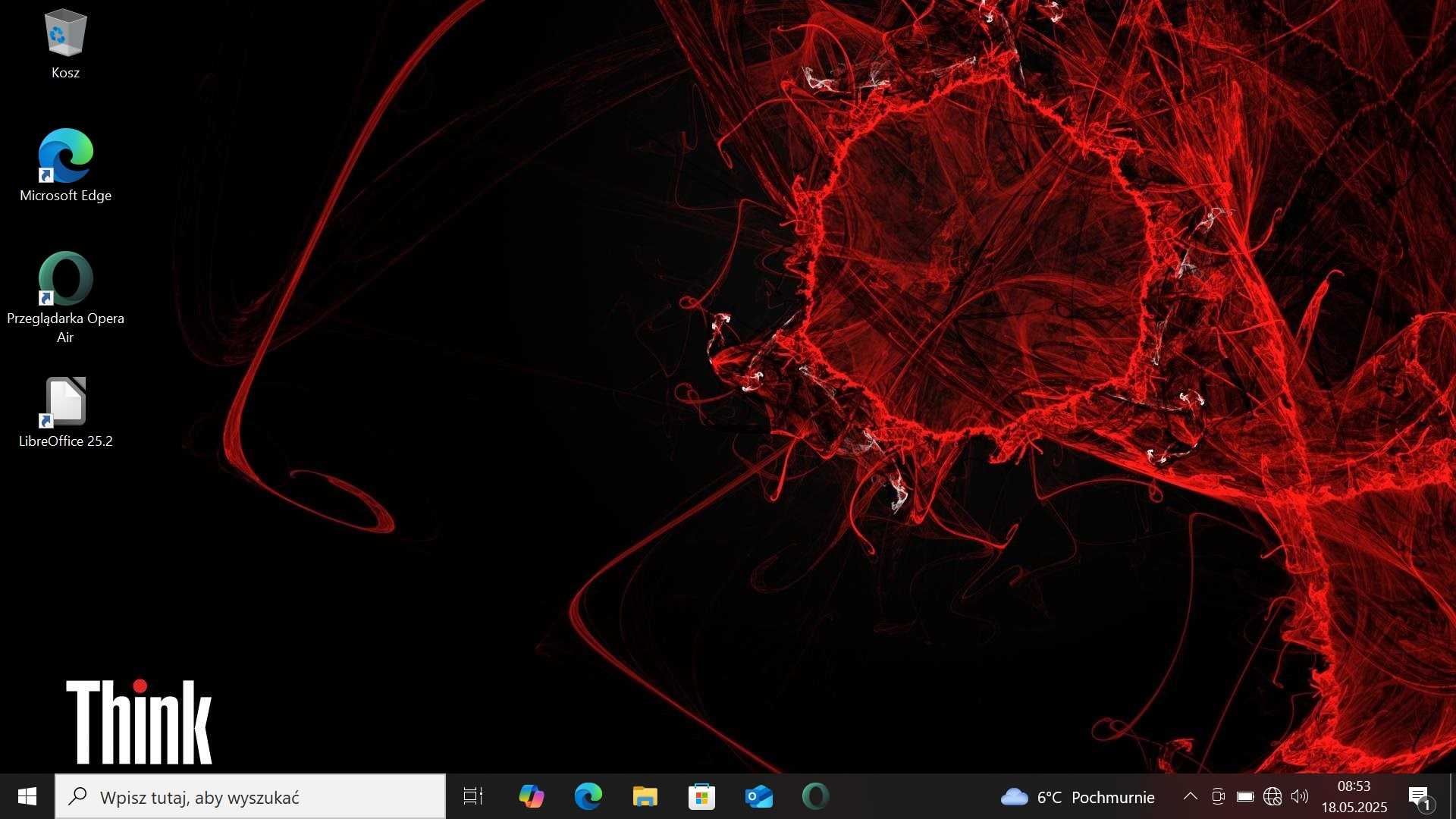Viewport: 1456px width, 819px height.
Task: Select the LibreOffice 25.2 desktop shortcut
Action: click(65, 412)
